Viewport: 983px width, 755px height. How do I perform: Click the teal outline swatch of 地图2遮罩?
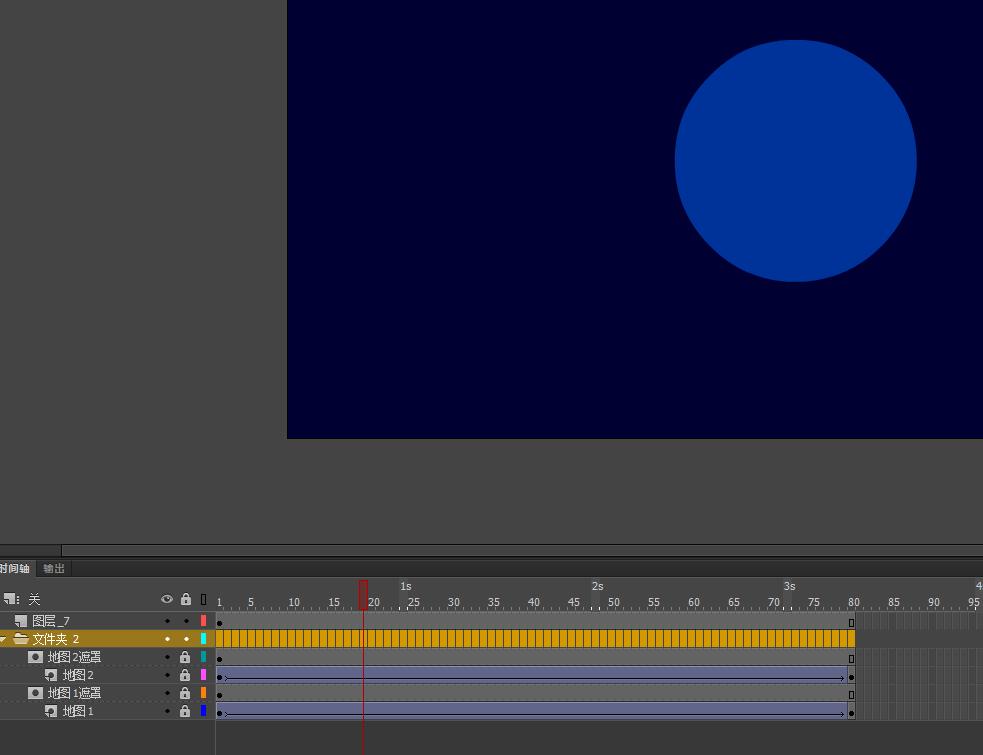tap(203, 657)
